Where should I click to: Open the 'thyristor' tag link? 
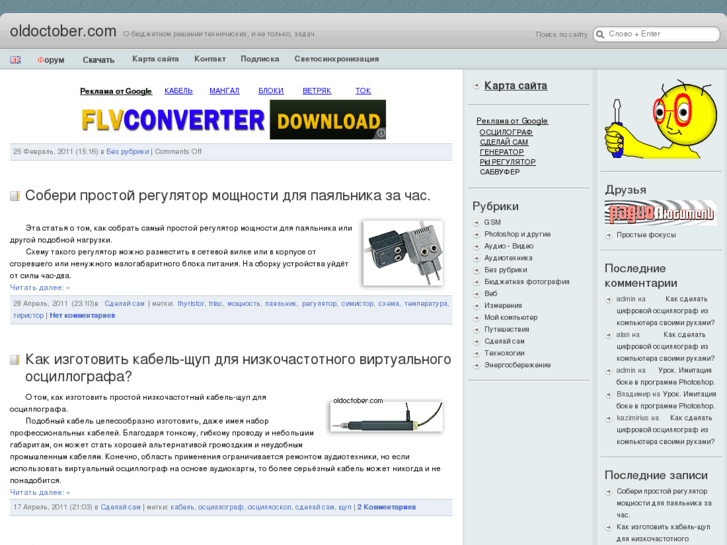191,303
